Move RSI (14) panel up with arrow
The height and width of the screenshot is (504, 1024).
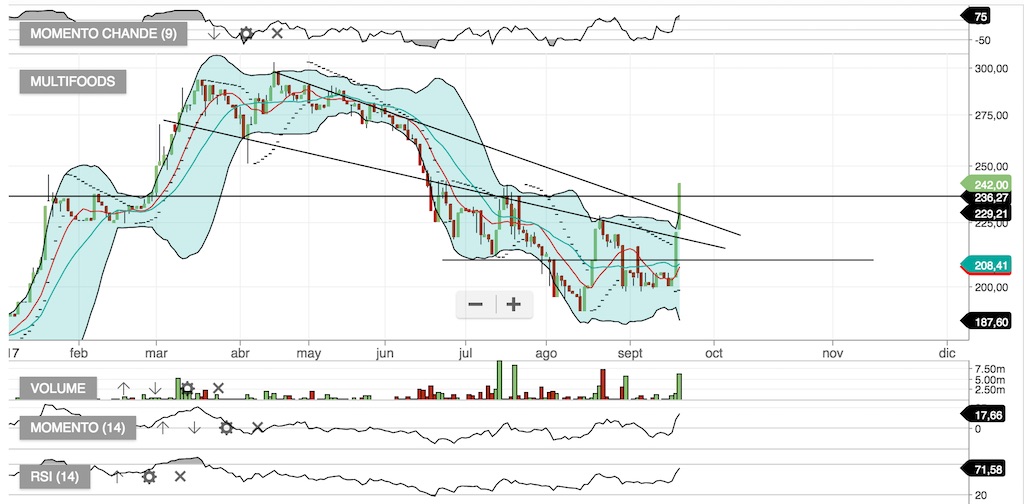(x=117, y=477)
